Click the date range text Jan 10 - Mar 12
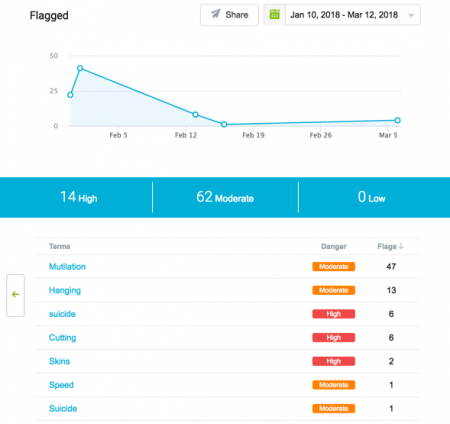 [344, 15]
